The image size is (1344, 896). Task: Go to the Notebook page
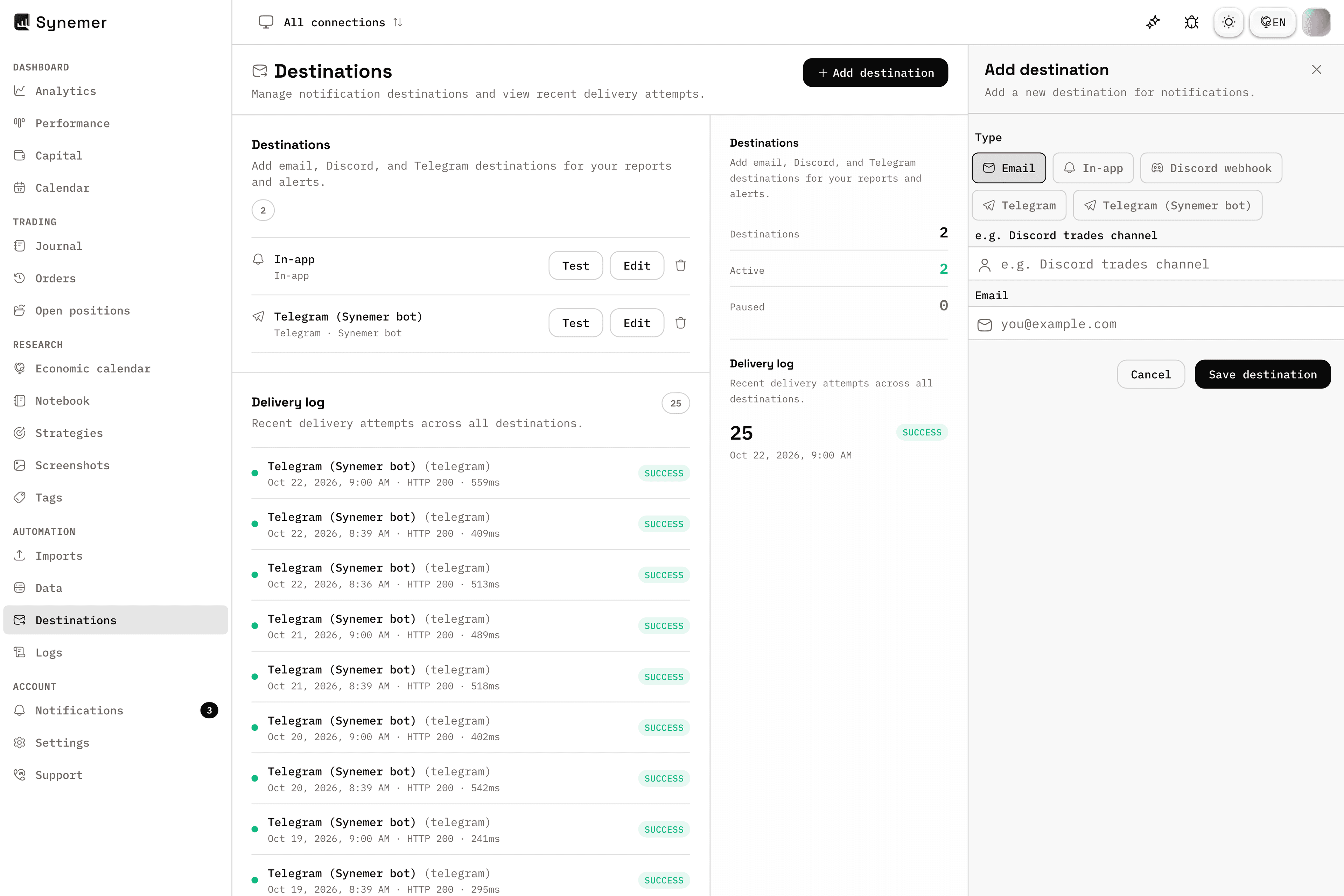click(x=115, y=400)
